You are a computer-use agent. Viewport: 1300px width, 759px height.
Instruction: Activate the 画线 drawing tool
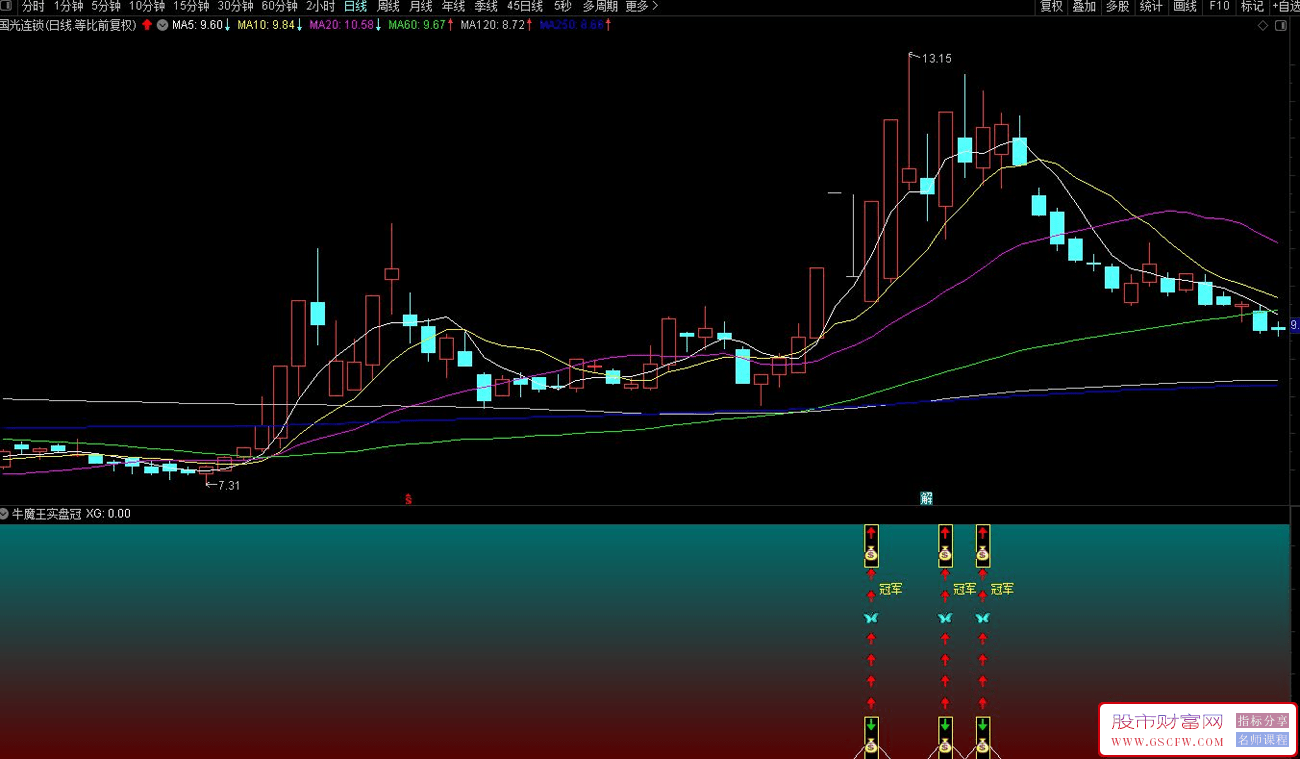click(x=1185, y=6)
